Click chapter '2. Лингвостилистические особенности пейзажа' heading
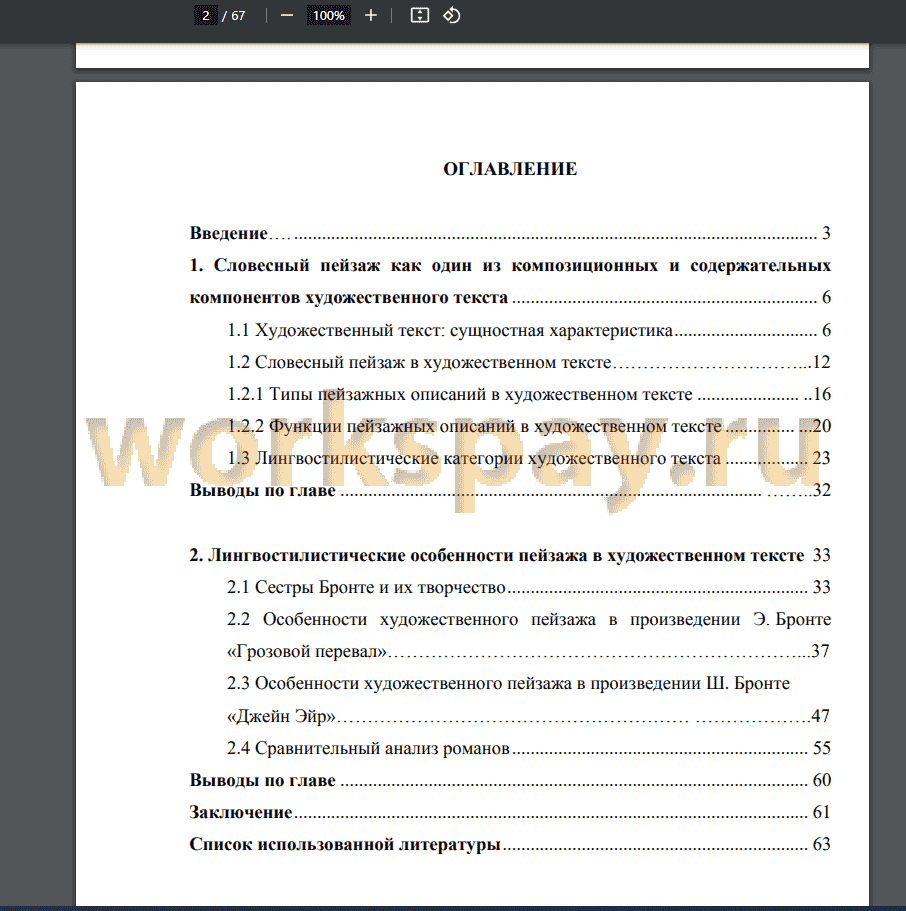The height and width of the screenshot is (911, 906). click(510, 555)
